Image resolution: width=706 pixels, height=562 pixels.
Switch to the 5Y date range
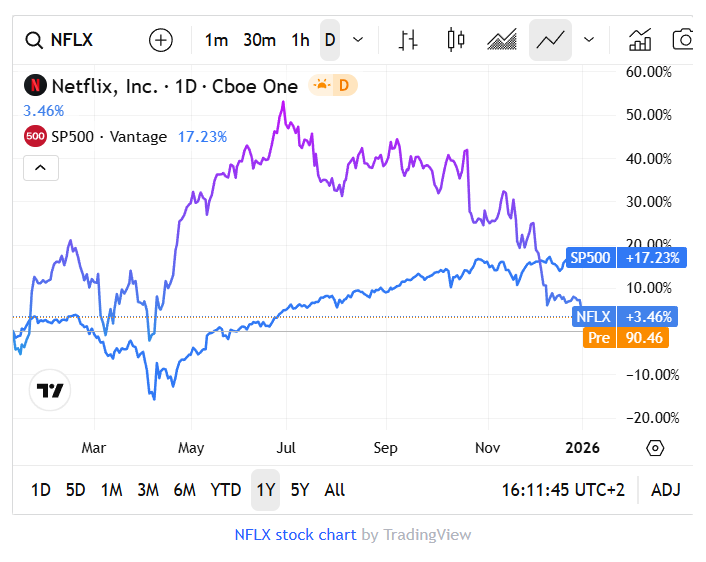[300, 490]
